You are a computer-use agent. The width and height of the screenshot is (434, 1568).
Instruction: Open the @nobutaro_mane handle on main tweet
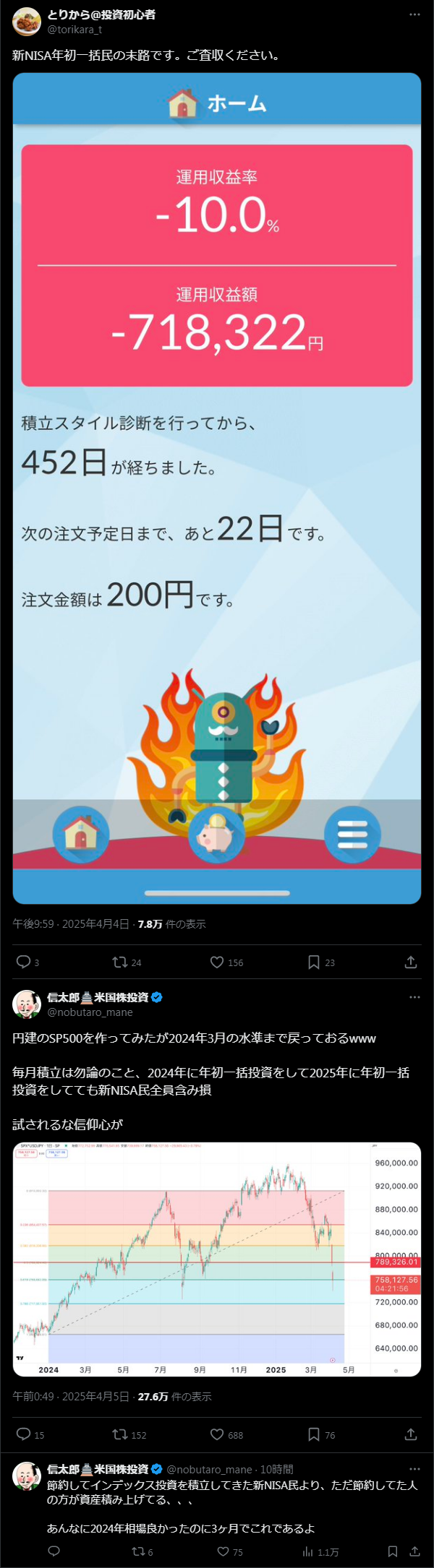(x=90, y=1012)
